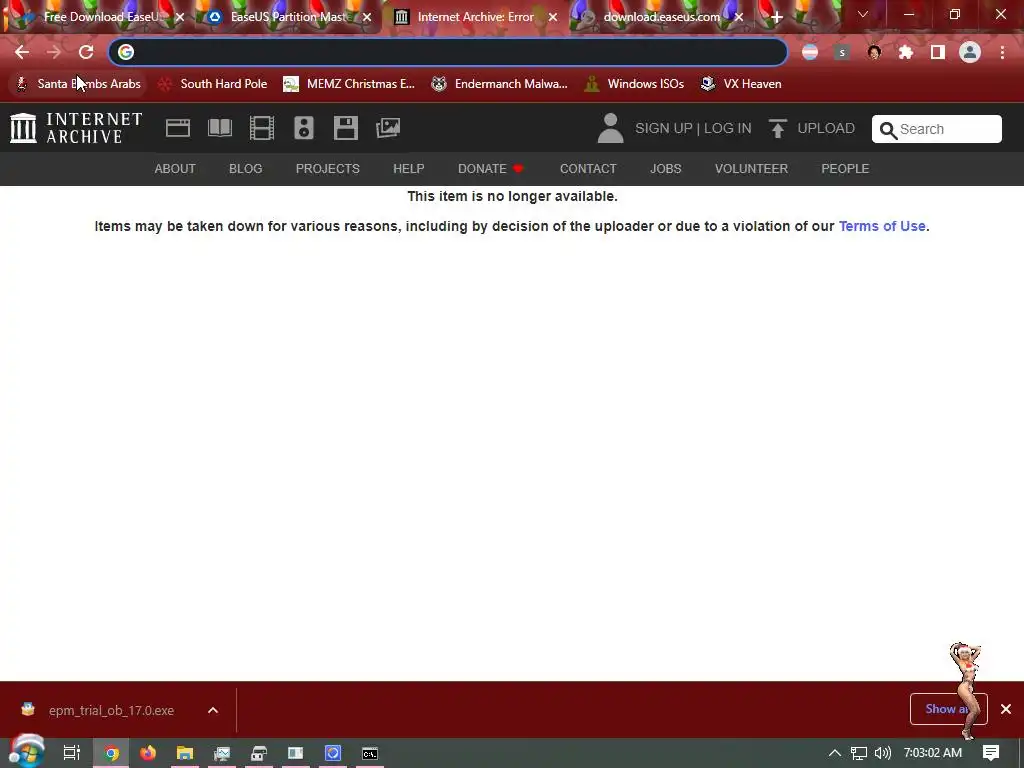This screenshot has height=768, width=1024.
Task: Click LOG IN link
Action: pyautogui.click(x=728, y=128)
